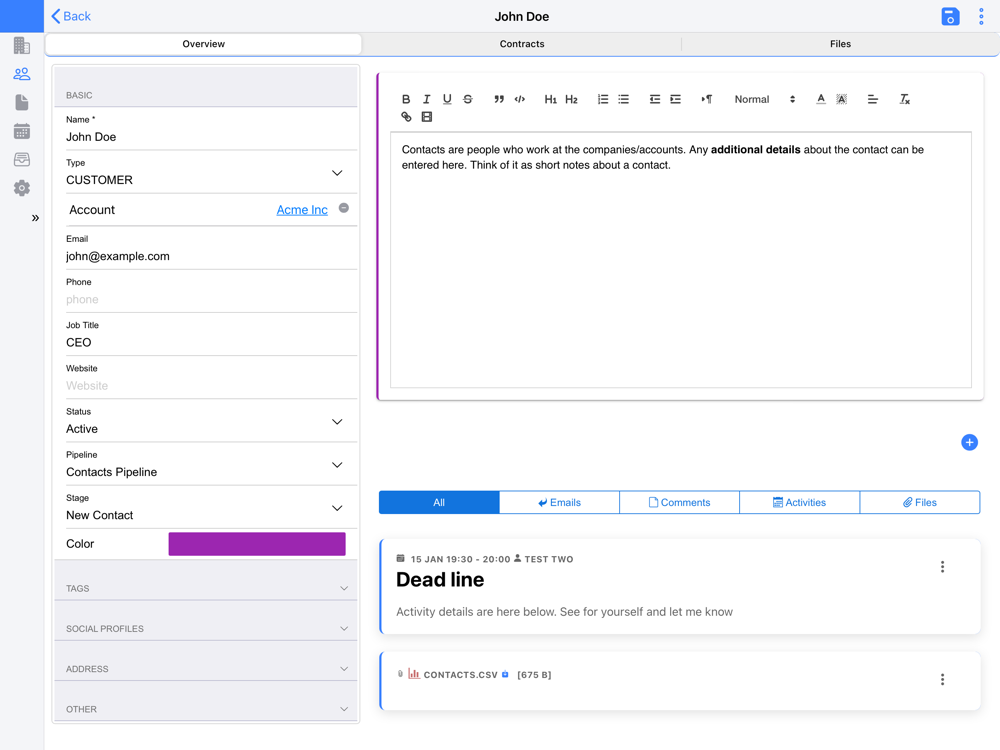1000x750 pixels.
Task: Filter timeline by Files segment
Action: pyautogui.click(x=920, y=503)
